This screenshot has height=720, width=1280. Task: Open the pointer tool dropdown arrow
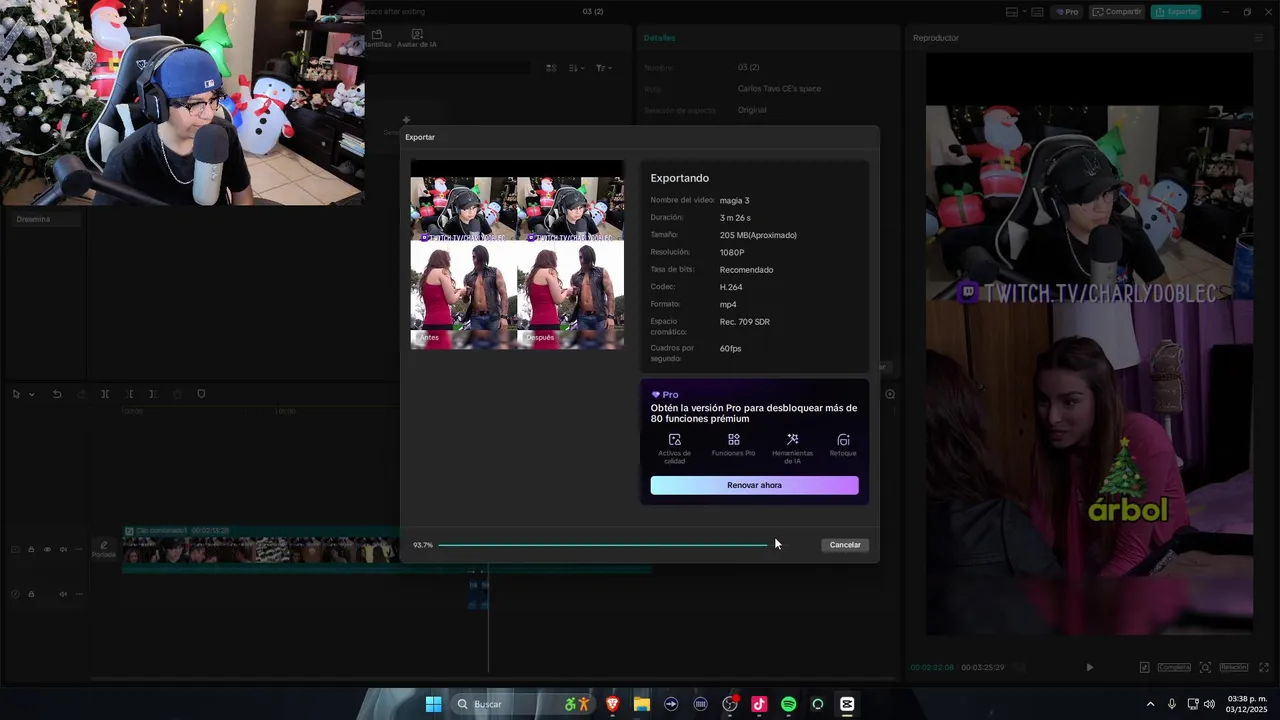click(x=32, y=394)
